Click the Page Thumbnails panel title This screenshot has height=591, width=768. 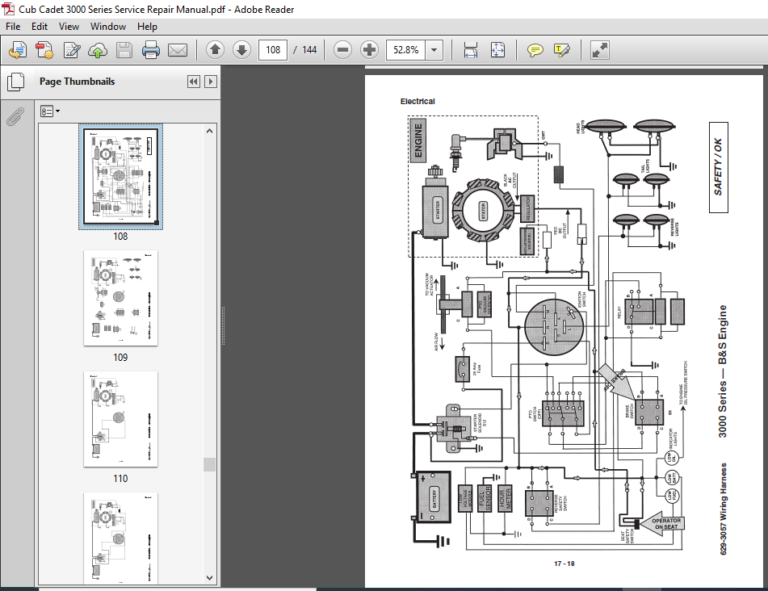[x=77, y=81]
